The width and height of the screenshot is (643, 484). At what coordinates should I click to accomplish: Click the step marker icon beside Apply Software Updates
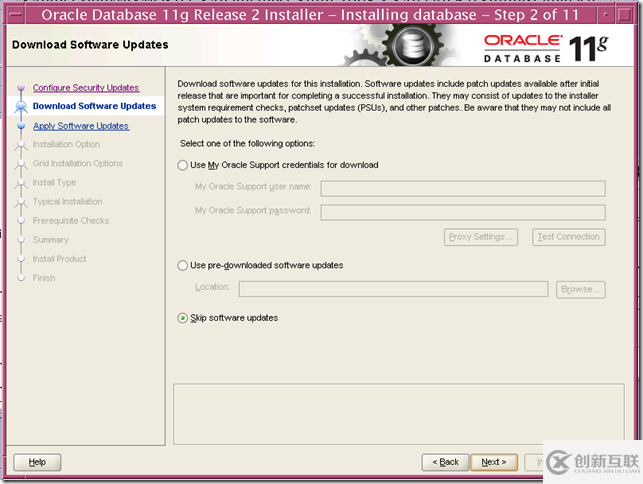[x=21, y=126]
